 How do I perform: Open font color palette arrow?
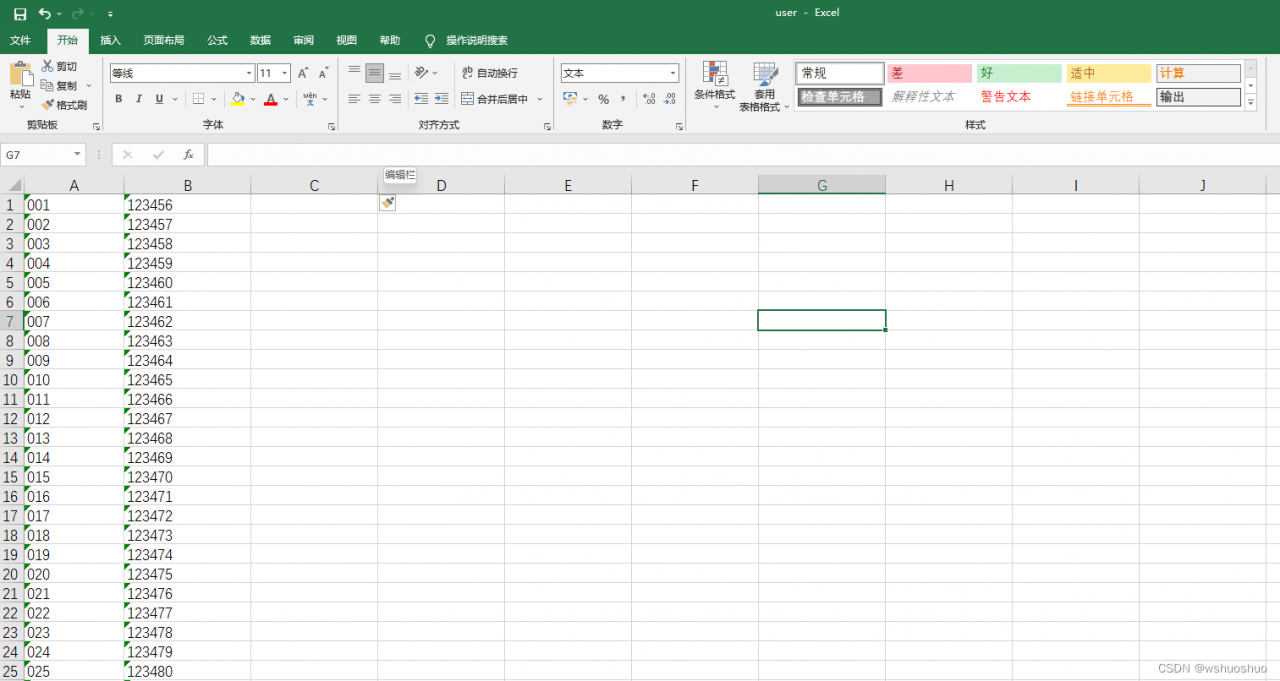[x=286, y=99]
